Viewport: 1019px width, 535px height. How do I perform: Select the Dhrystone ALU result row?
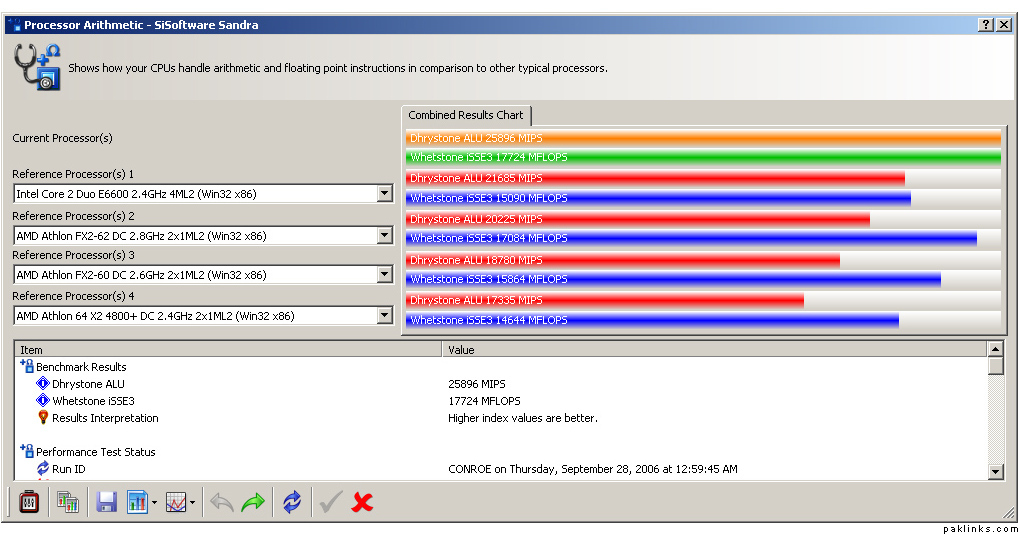88,384
